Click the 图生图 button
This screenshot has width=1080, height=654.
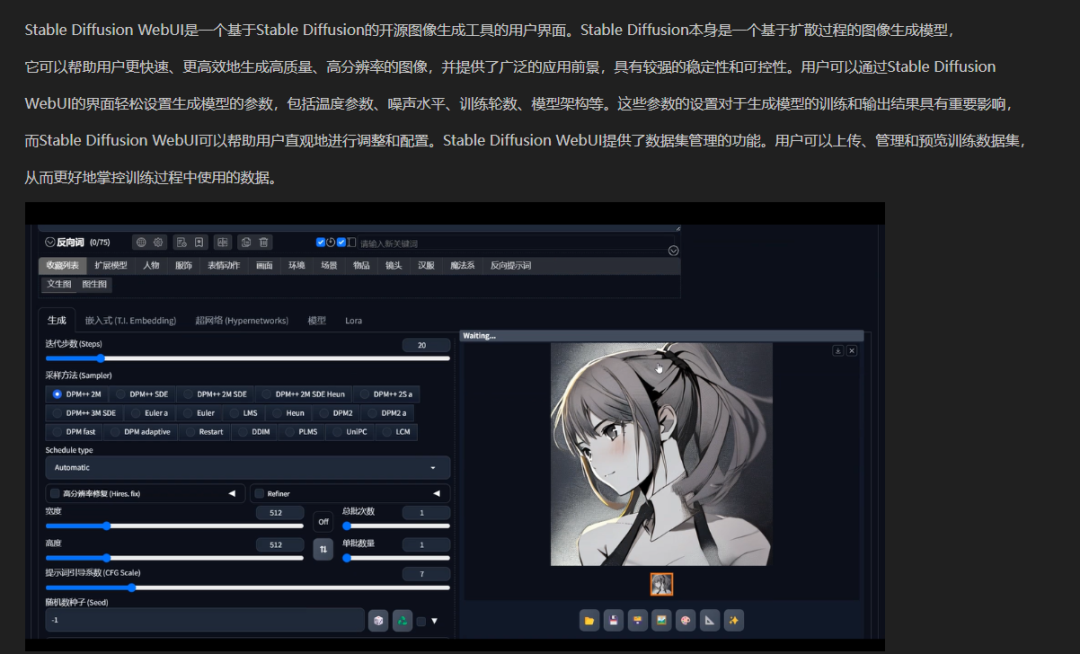click(94, 284)
